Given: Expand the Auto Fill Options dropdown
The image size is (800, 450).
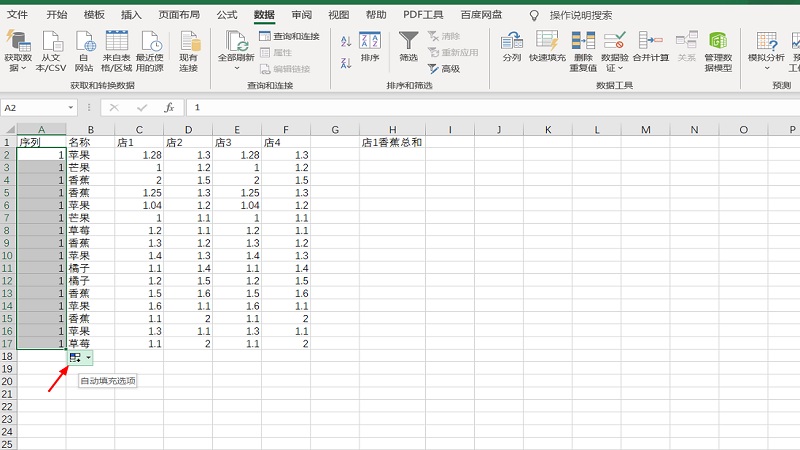Looking at the screenshot, I should (89, 357).
